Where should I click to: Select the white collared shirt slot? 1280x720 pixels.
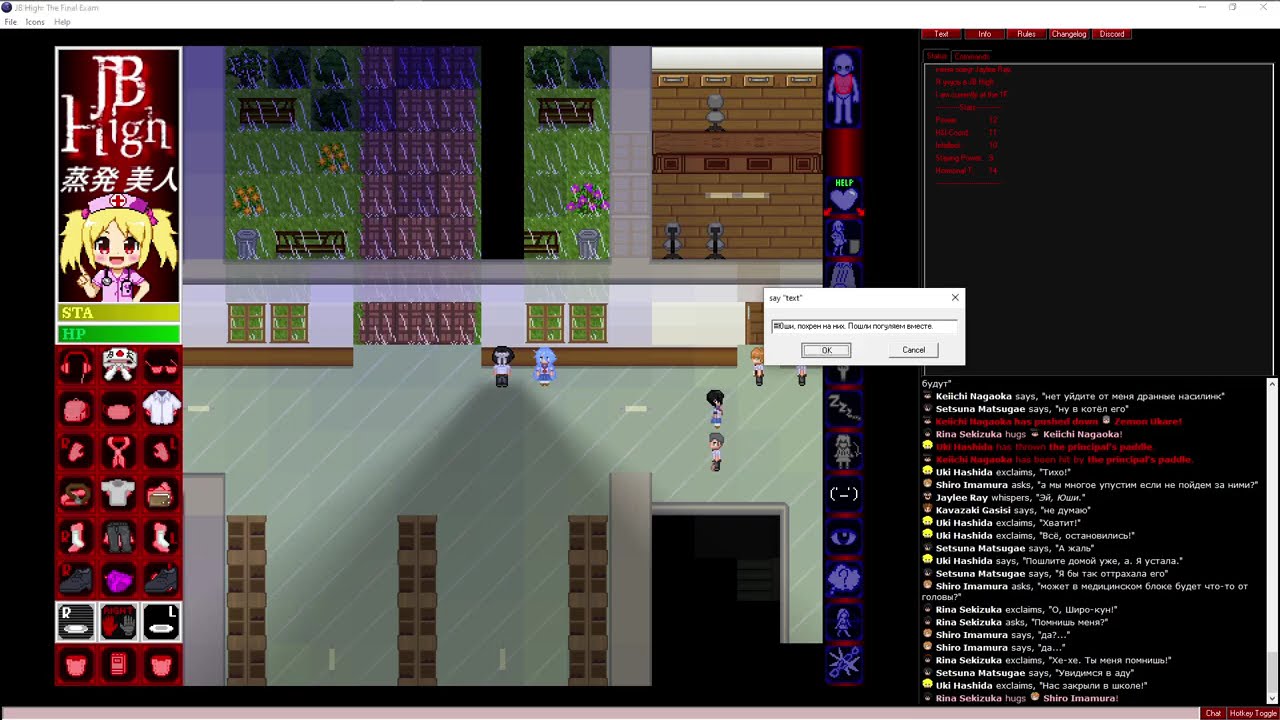(161, 409)
